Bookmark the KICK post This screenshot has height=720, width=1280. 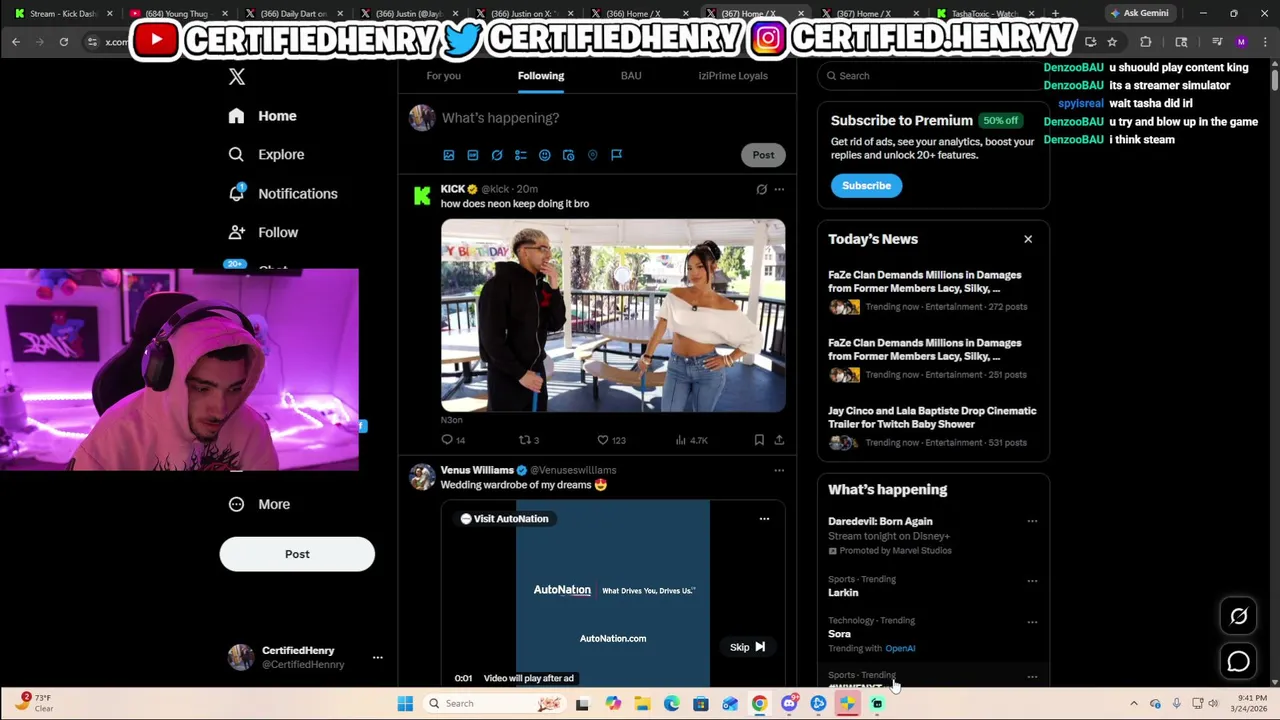click(x=759, y=440)
